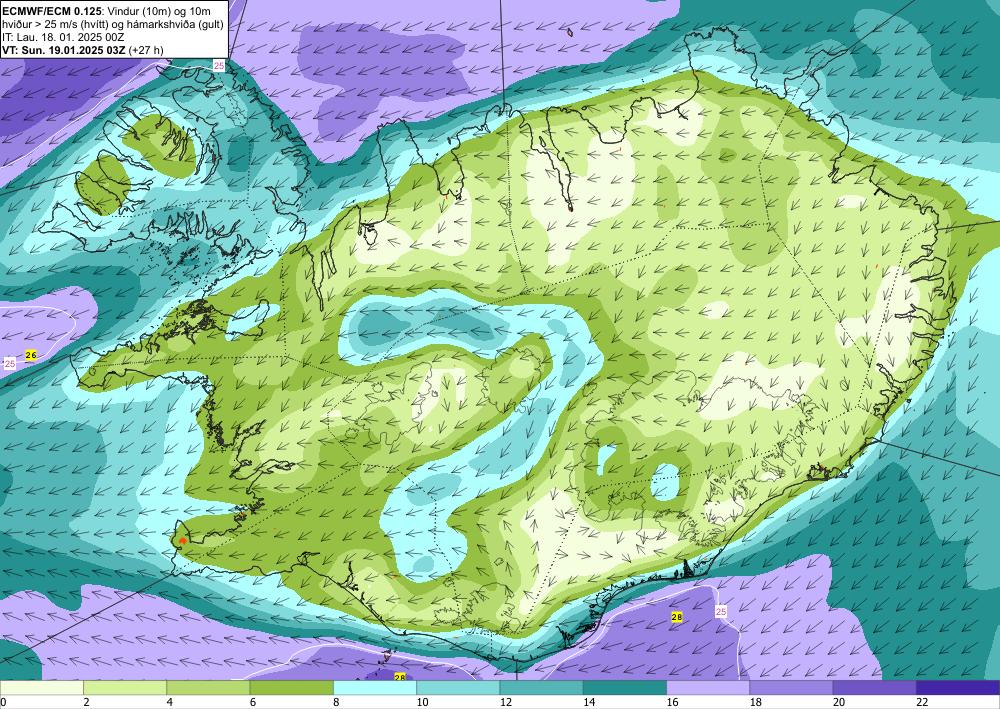Click the '22' value on the colour scale
1000x709 pixels.
pos(922,702)
